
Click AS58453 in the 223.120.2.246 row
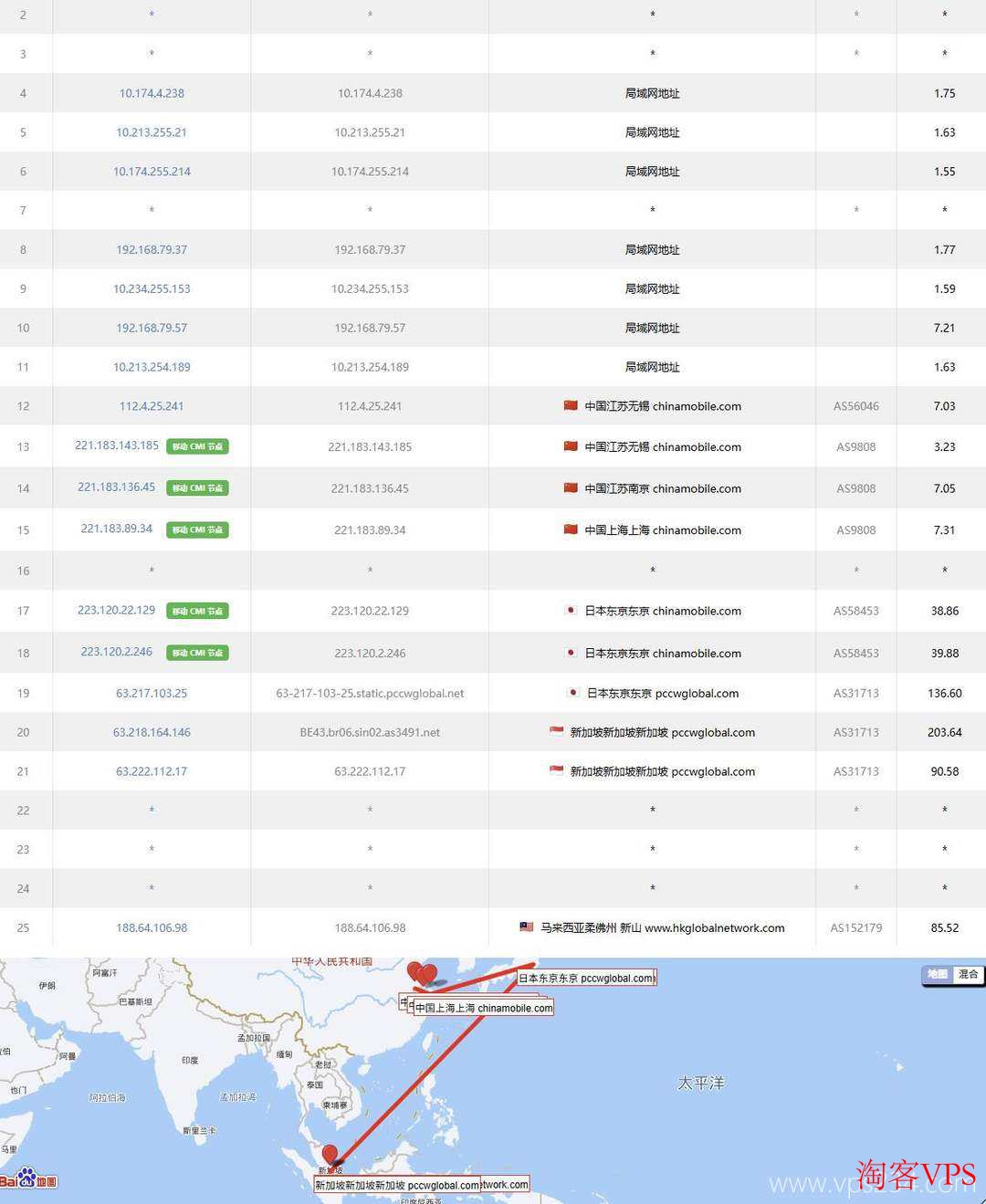pyautogui.click(x=856, y=654)
